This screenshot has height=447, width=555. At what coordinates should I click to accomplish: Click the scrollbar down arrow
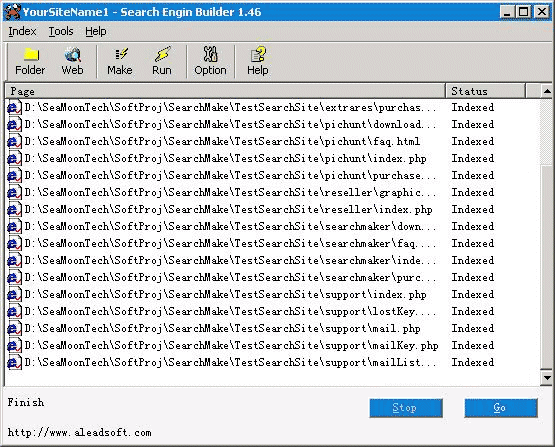[x=547, y=378]
